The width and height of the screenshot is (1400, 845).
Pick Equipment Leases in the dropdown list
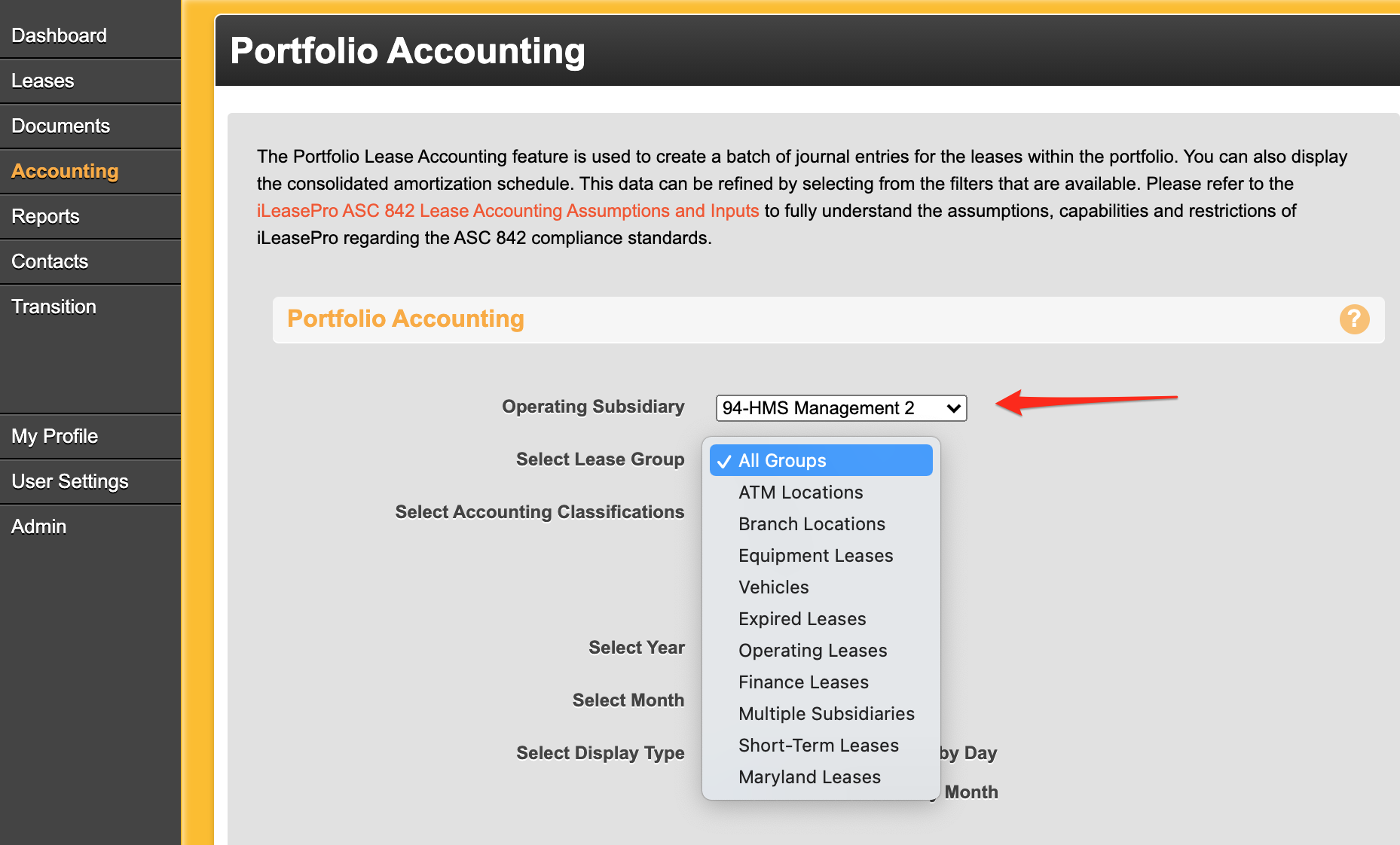pos(821,556)
